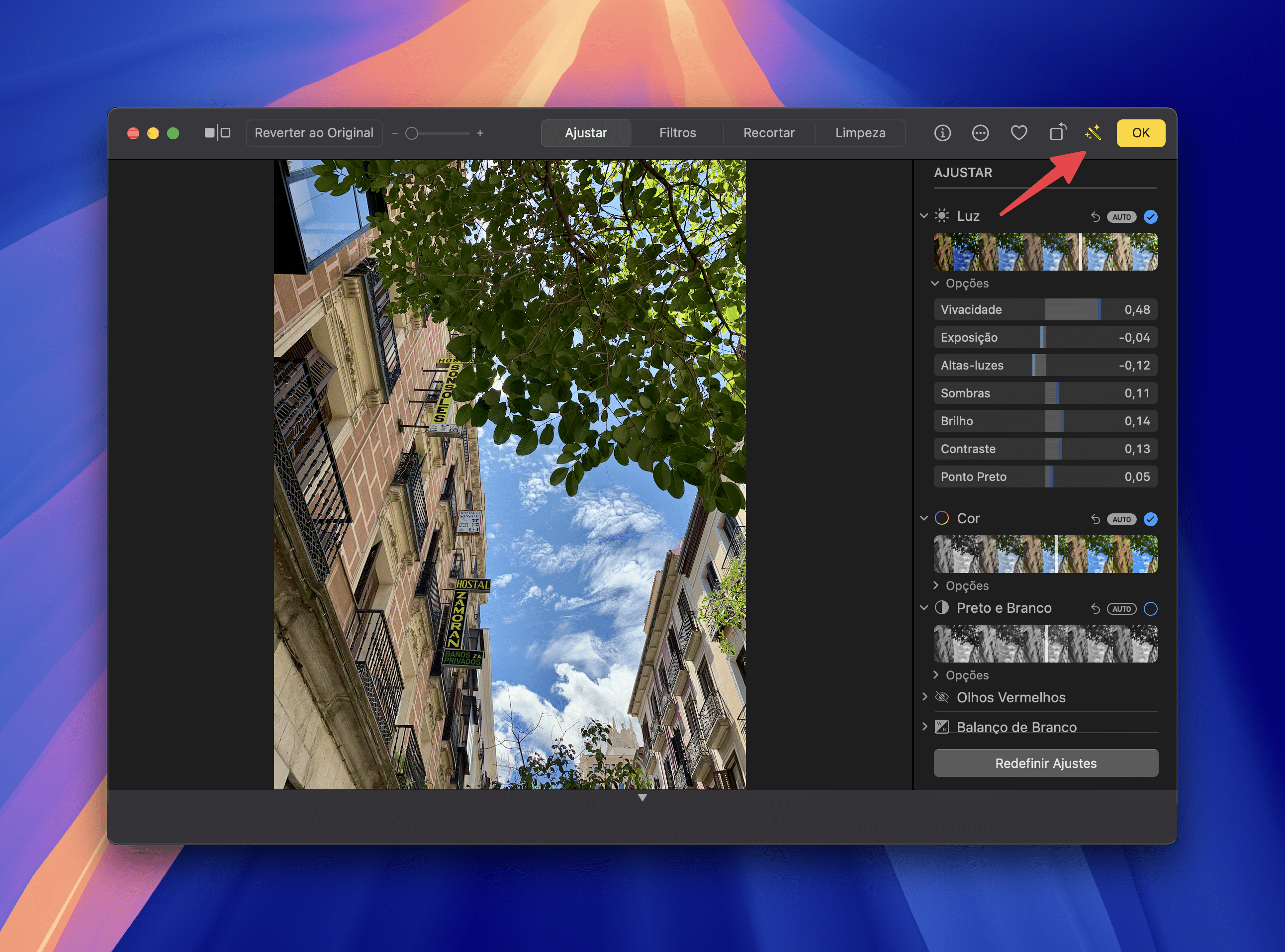Click Reverter ao Original button
The image size is (1285, 952).
314,133
